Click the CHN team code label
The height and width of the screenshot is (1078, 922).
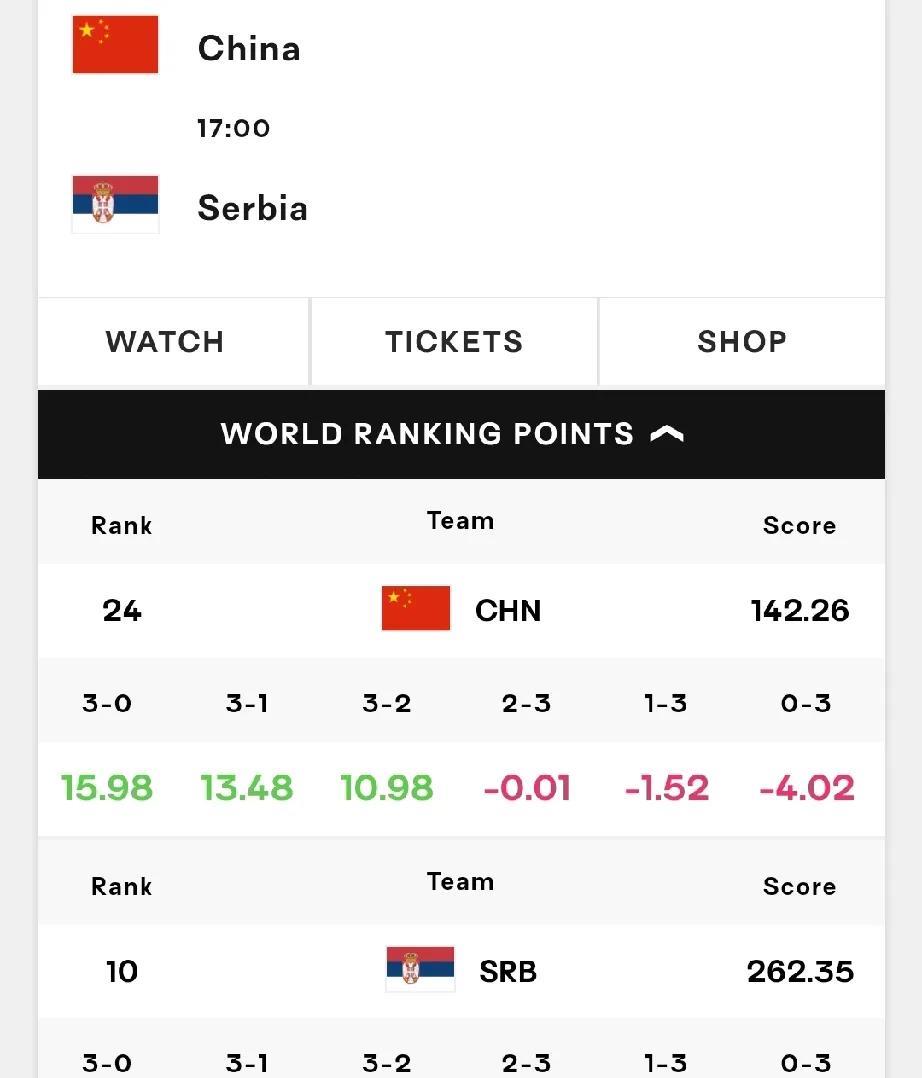pyautogui.click(x=508, y=610)
